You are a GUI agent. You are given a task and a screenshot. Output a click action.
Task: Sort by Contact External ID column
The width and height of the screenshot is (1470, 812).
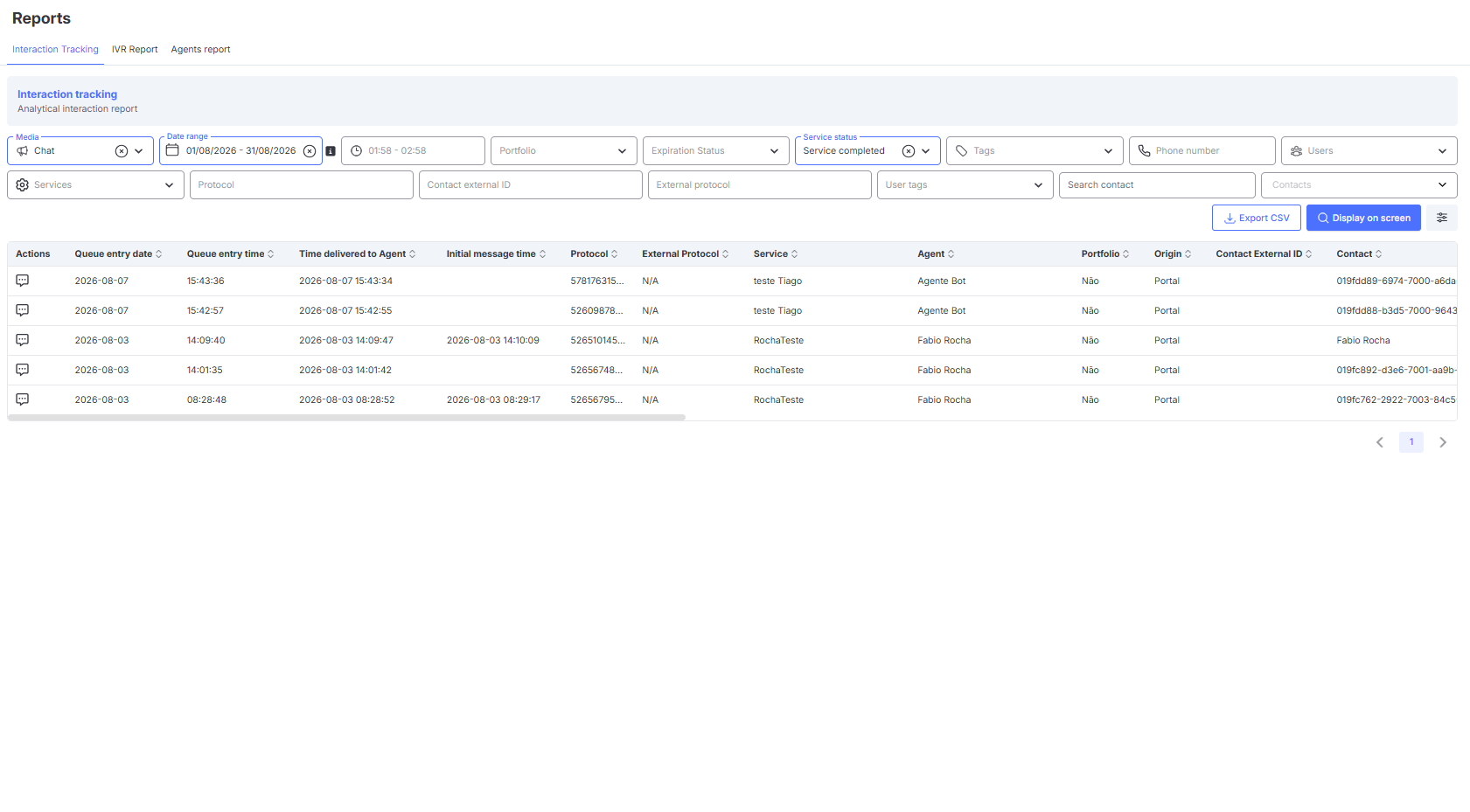(x=1309, y=254)
